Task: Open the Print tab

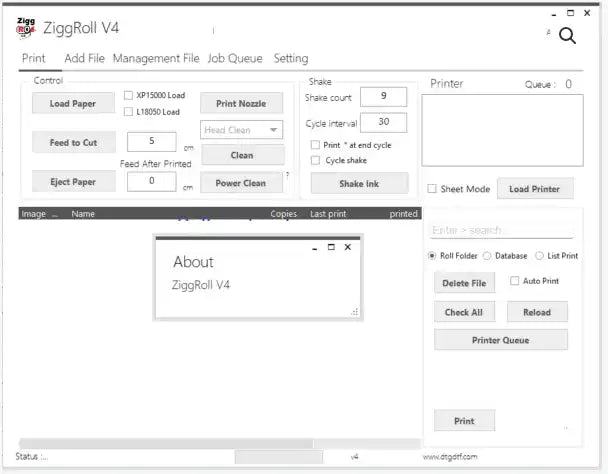Action: (34, 59)
